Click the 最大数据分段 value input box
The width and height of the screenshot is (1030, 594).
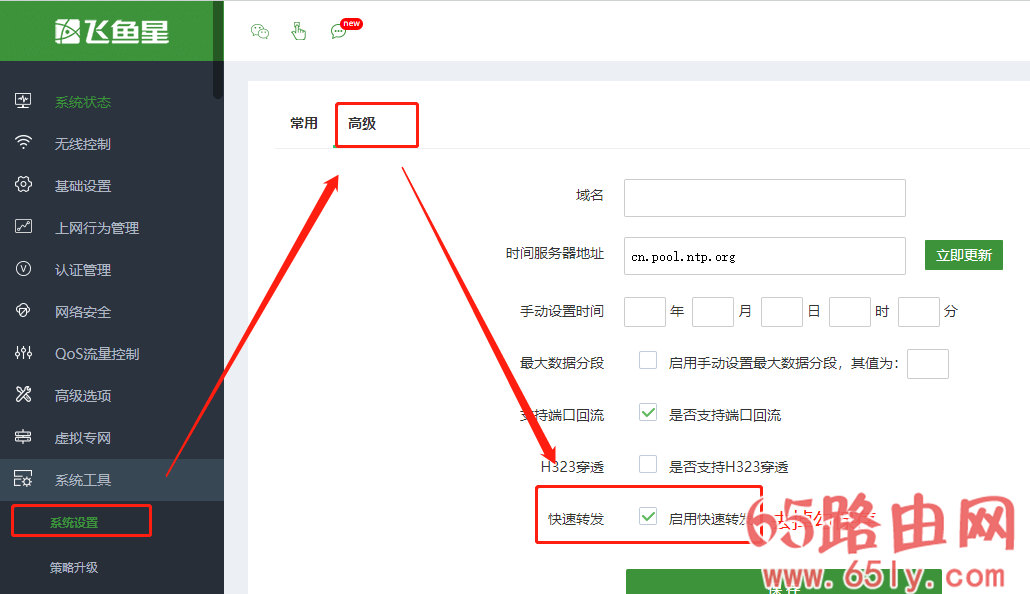pyautogui.click(x=928, y=364)
